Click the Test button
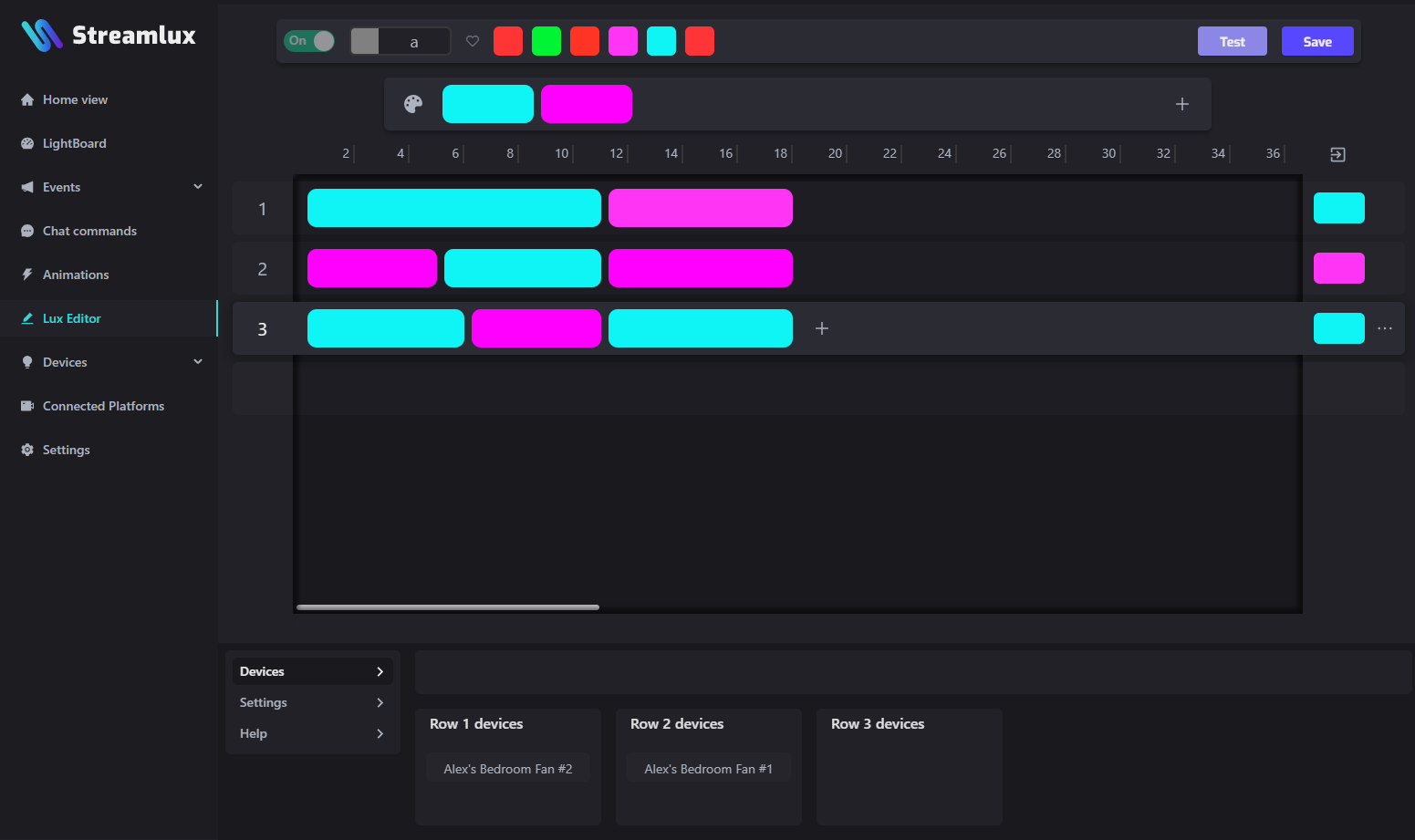This screenshot has height=840, width=1415. (x=1232, y=41)
